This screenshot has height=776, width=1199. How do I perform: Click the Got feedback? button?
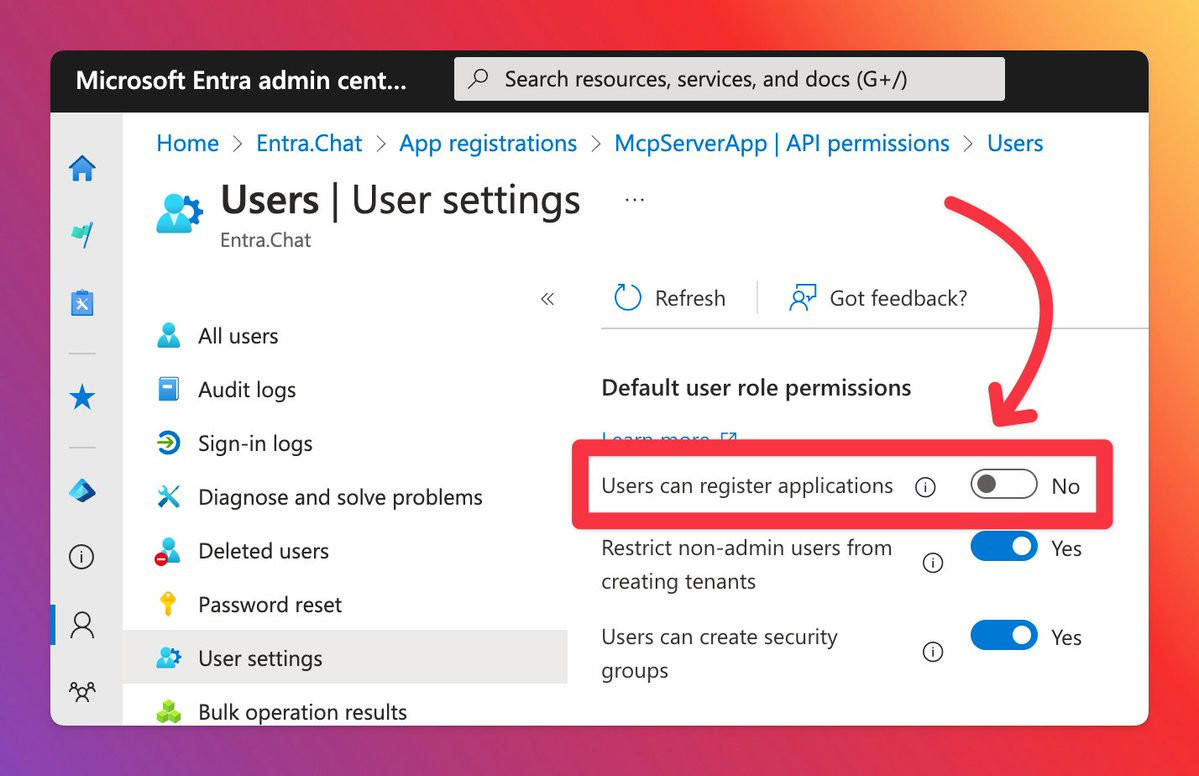coord(878,298)
